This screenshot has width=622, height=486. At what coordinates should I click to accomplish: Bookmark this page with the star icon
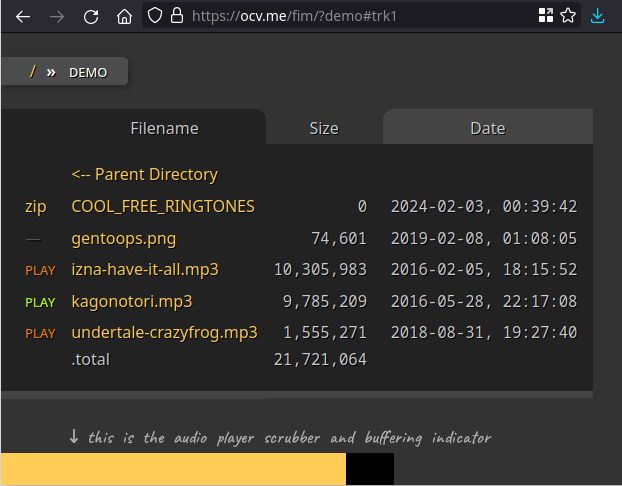pos(568,16)
